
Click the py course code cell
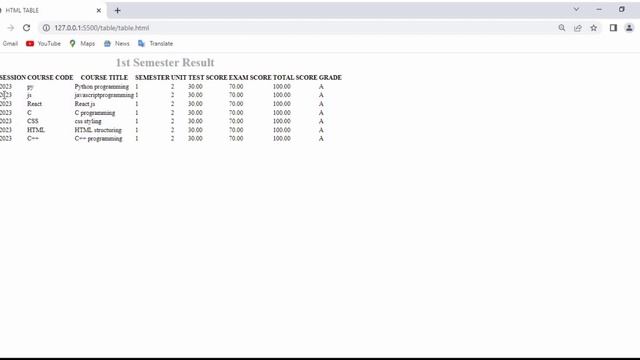(30, 87)
